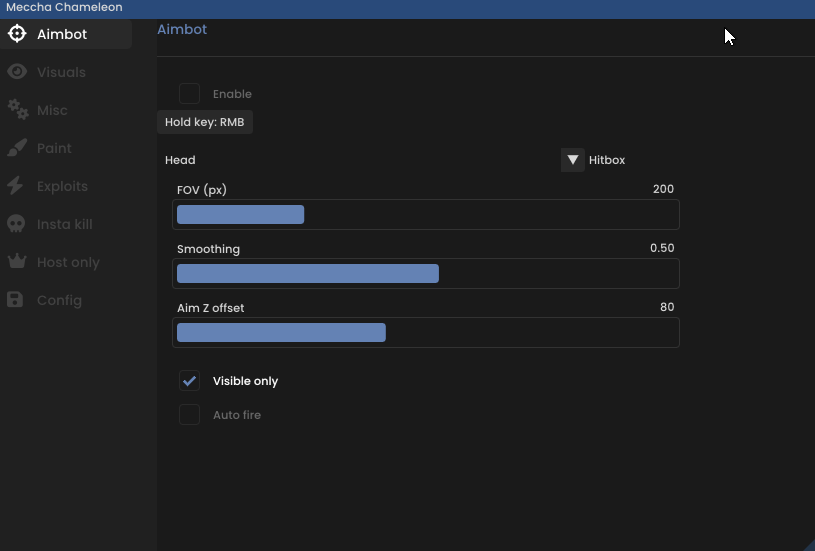Click the Host only crown icon
This screenshot has width=815, height=551.
pyautogui.click(x=17, y=261)
